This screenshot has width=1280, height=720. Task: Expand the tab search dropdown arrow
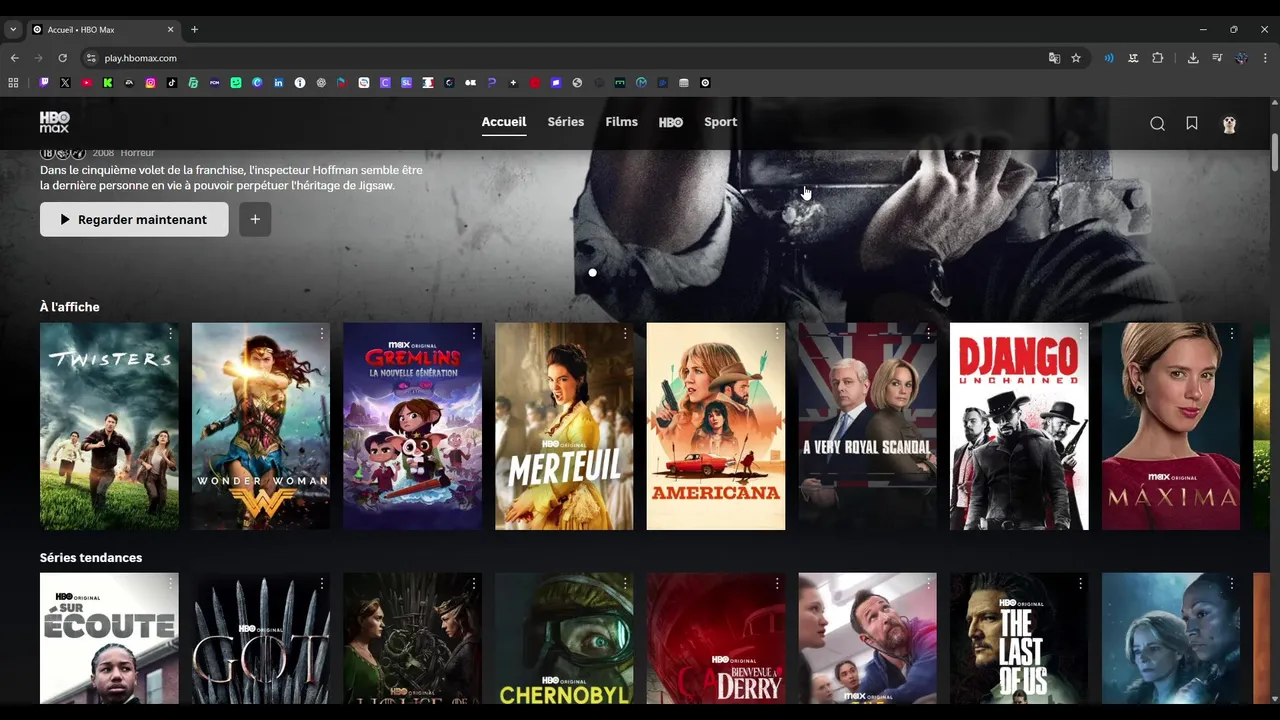coord(13,29)
